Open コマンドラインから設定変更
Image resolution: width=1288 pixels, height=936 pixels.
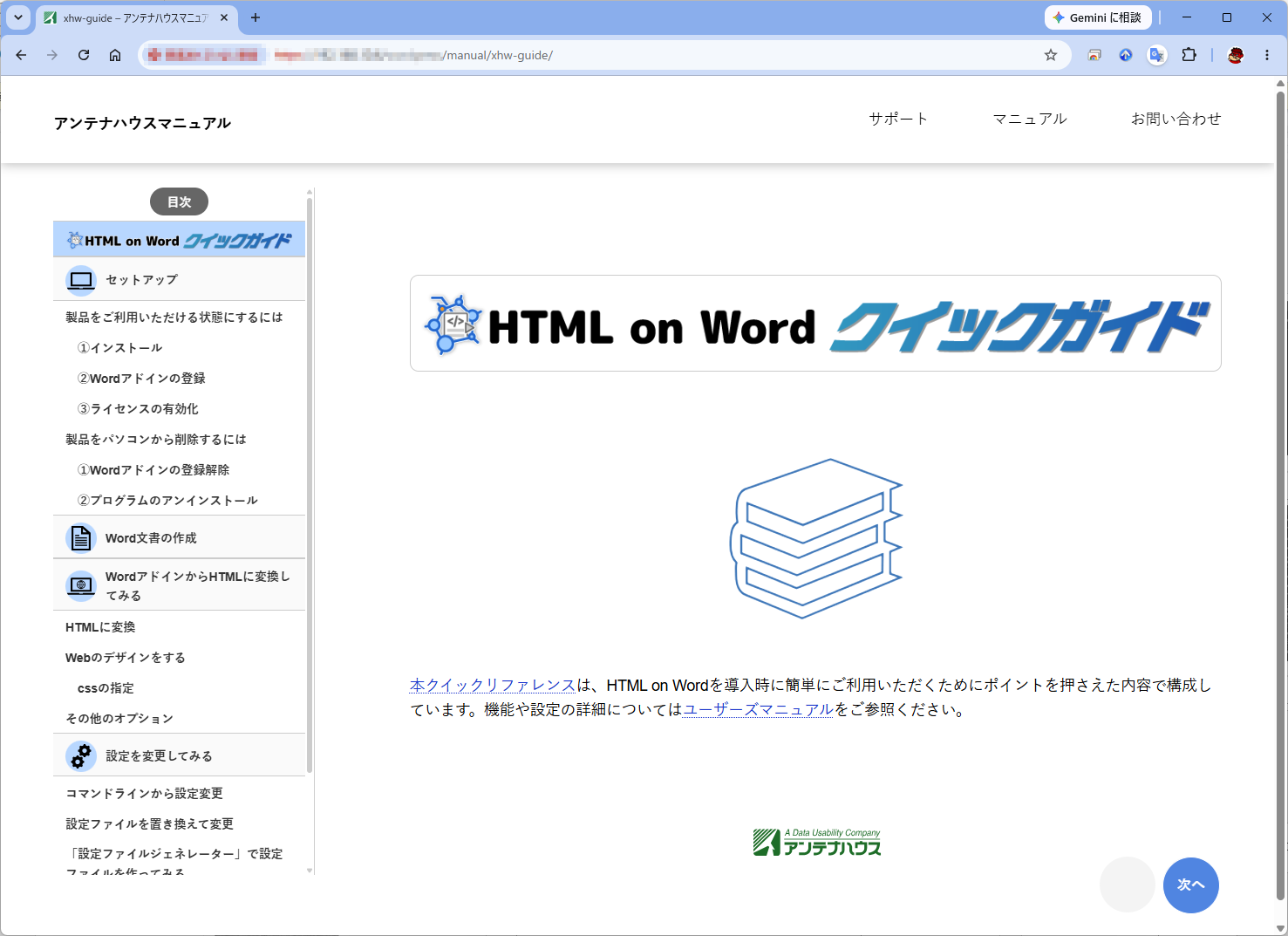tap(145, 794)
